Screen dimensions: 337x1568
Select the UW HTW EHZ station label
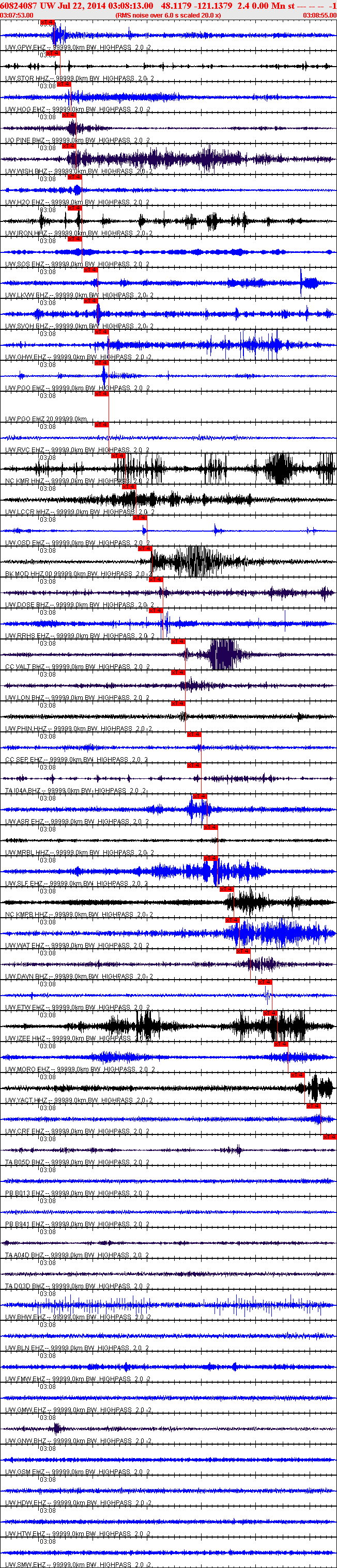coord(78,1535)
